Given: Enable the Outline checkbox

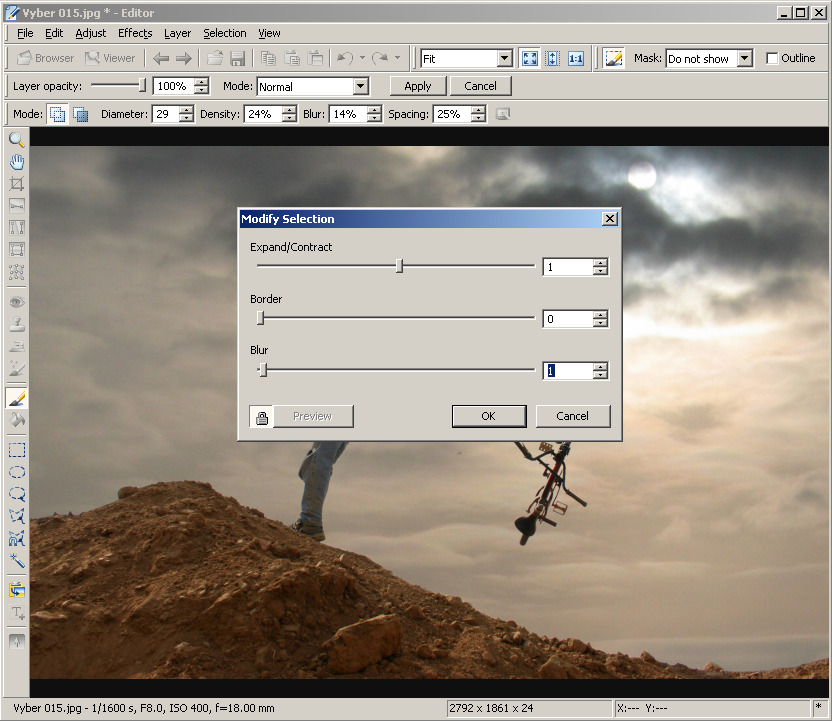Looking at the screenshot, I should (x=772, y=58).
